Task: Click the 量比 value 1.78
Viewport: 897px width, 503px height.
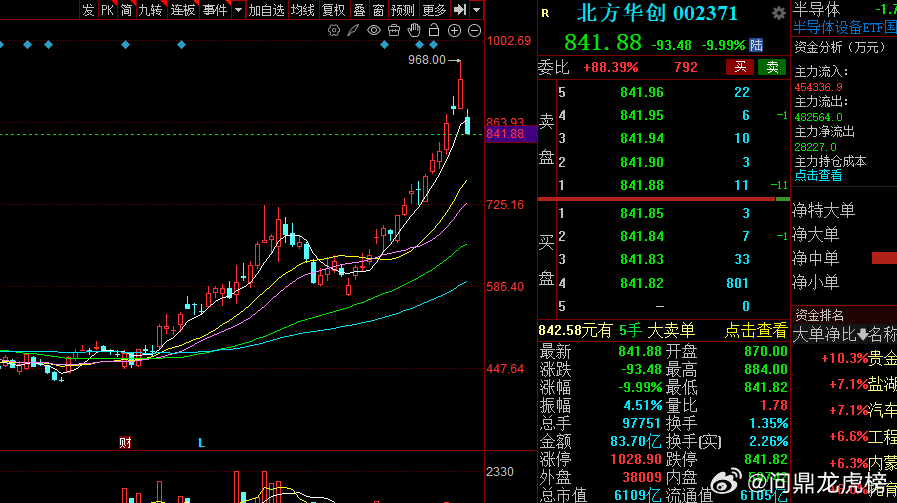Action: tap(774, 406)
